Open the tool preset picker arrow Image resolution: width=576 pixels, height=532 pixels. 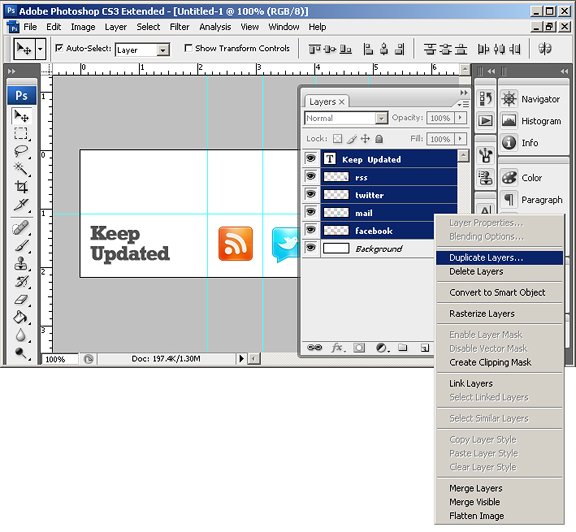pyautogui.click(x=40, y=48)
